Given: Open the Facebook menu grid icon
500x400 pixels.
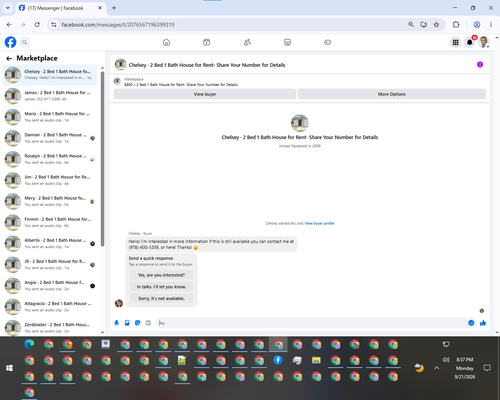Looking at the screenshot, I should [455, 42].
